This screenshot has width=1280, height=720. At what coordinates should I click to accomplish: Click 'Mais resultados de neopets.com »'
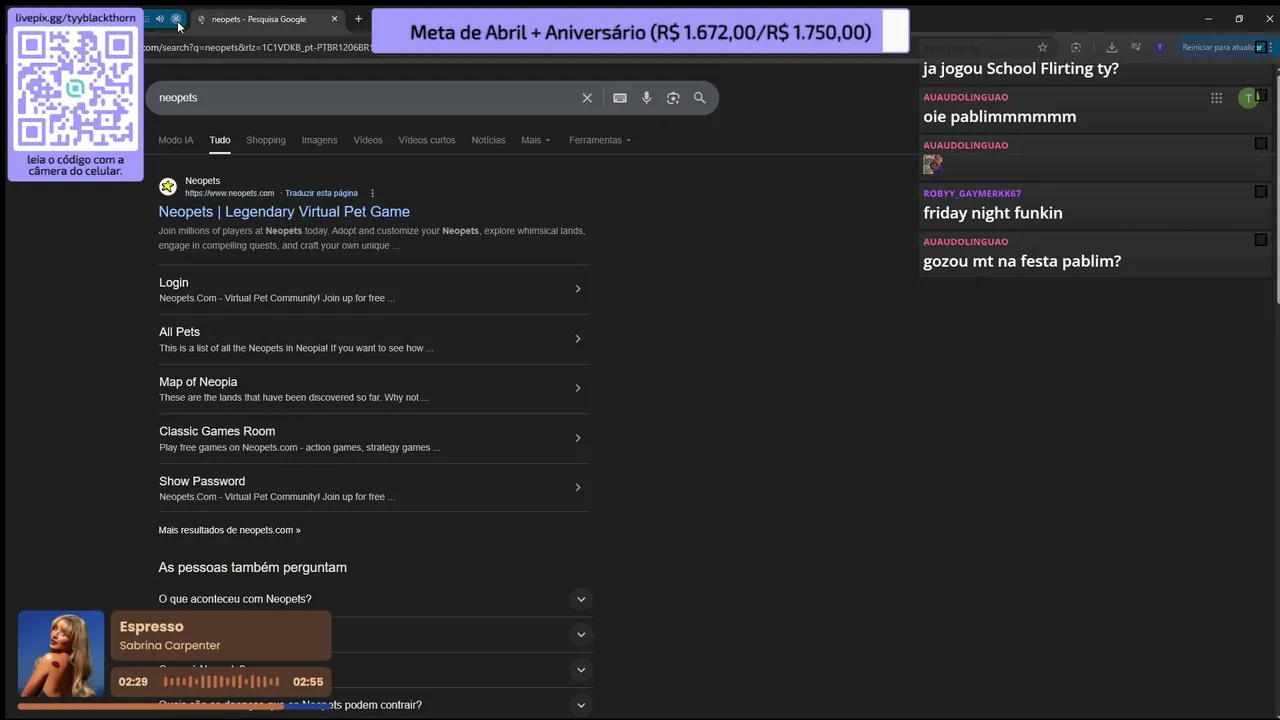coord(229,530)
